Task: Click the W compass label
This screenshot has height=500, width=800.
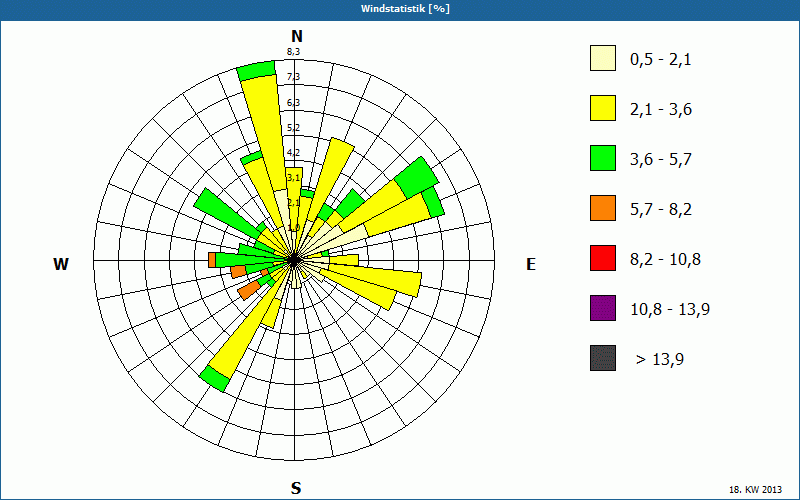Action: pyautogui.click(x=61, y=264)
